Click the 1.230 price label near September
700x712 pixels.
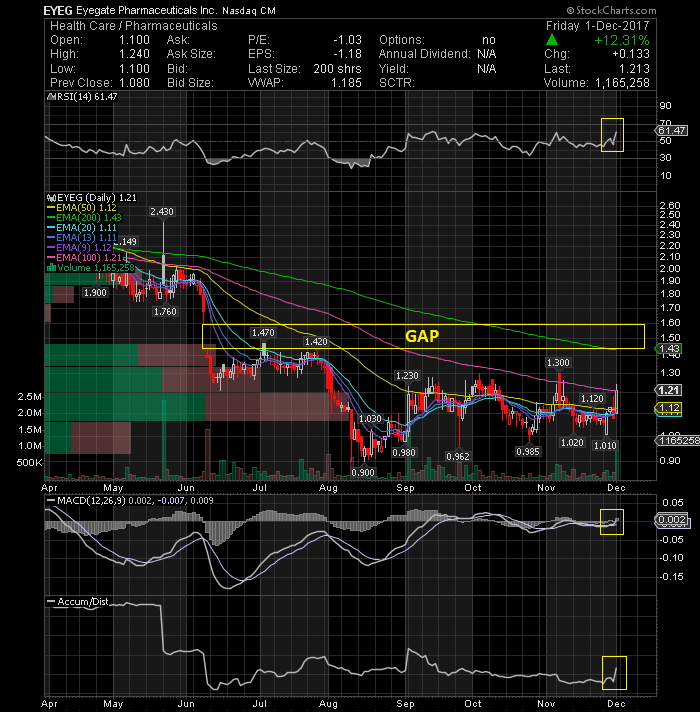[407, 376]
